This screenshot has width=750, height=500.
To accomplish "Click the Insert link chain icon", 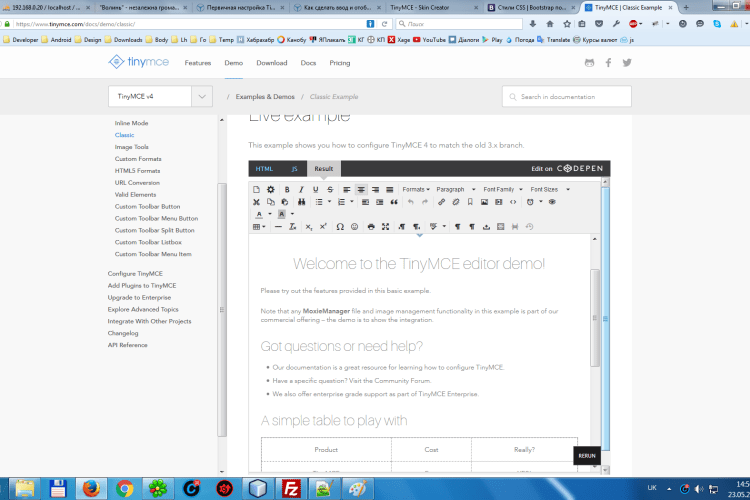I will pos(441,202).
